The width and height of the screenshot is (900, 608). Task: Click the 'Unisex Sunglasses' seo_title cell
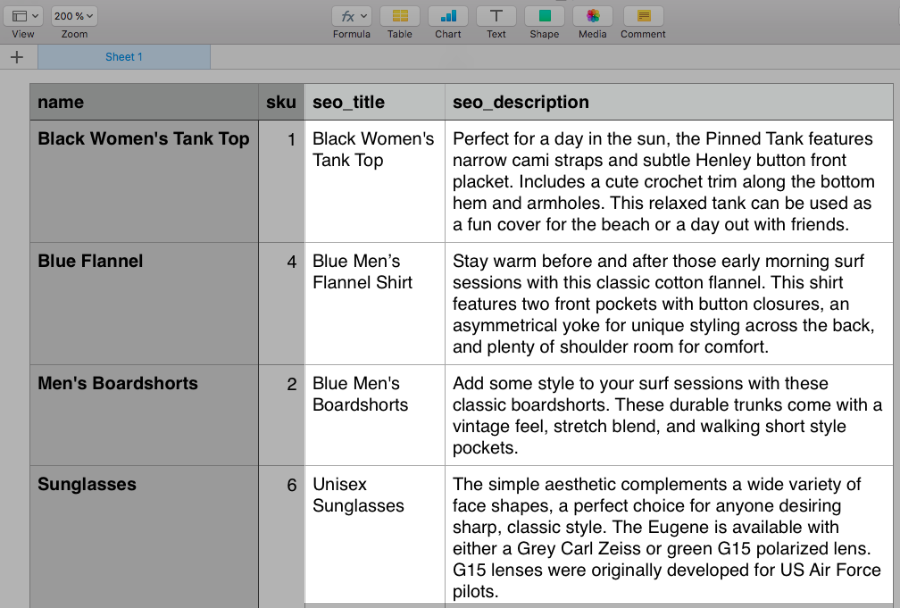[374, 535]
